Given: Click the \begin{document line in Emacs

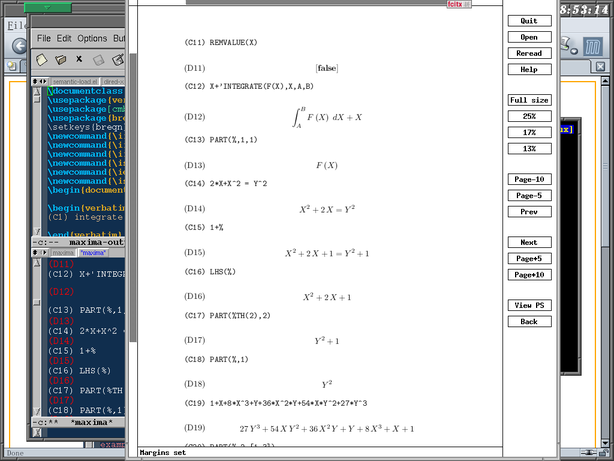Looking at the screenshot, I should (x=86, y=190).
